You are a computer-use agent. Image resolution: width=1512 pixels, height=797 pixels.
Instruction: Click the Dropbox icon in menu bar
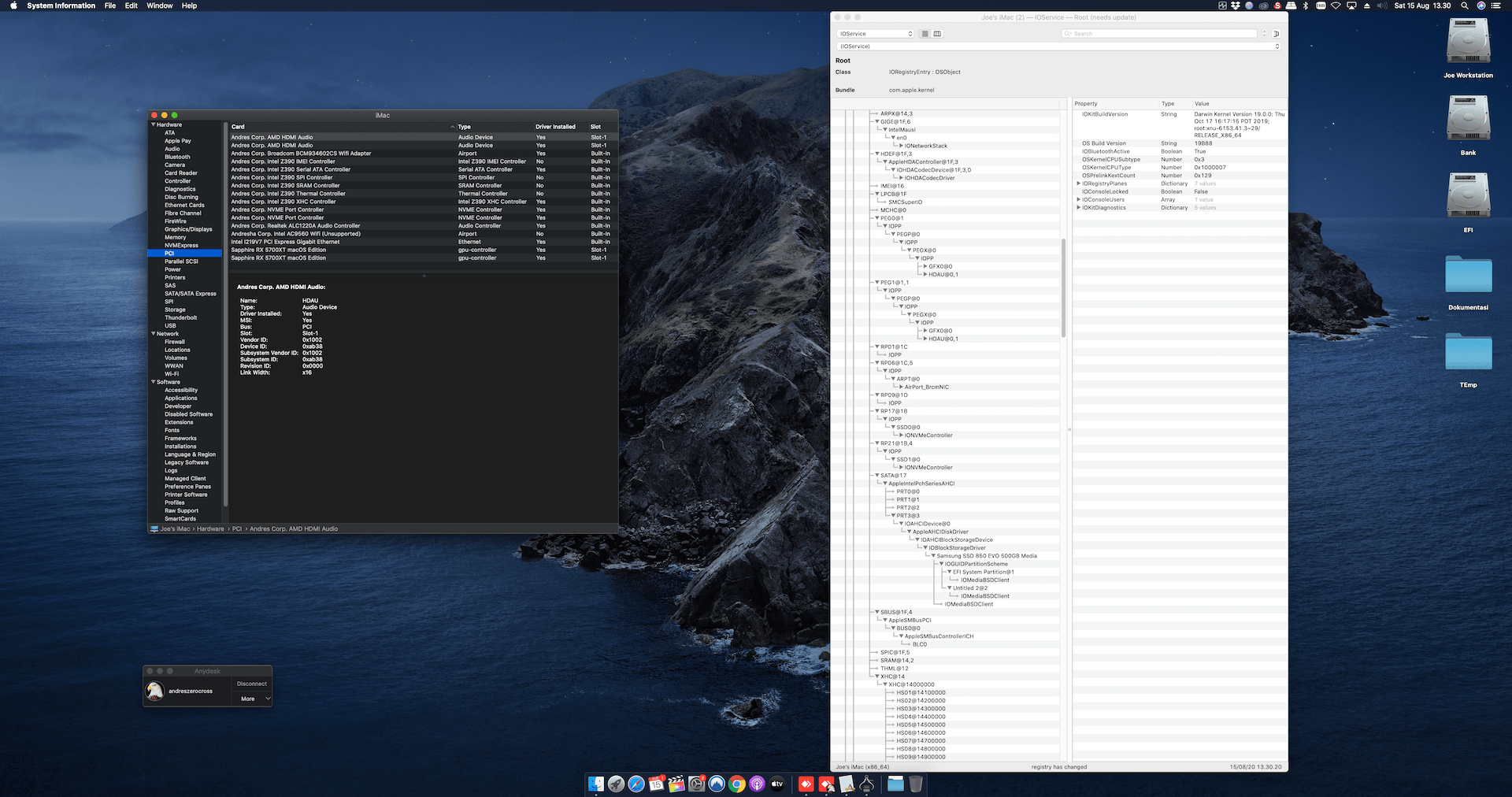point(1236,6)
